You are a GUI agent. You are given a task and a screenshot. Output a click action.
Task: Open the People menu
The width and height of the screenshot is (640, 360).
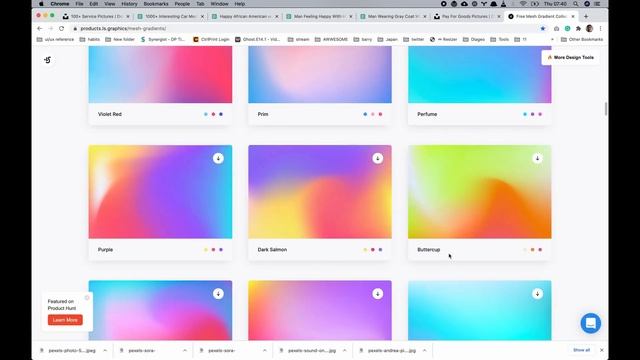tap(182, 4)
